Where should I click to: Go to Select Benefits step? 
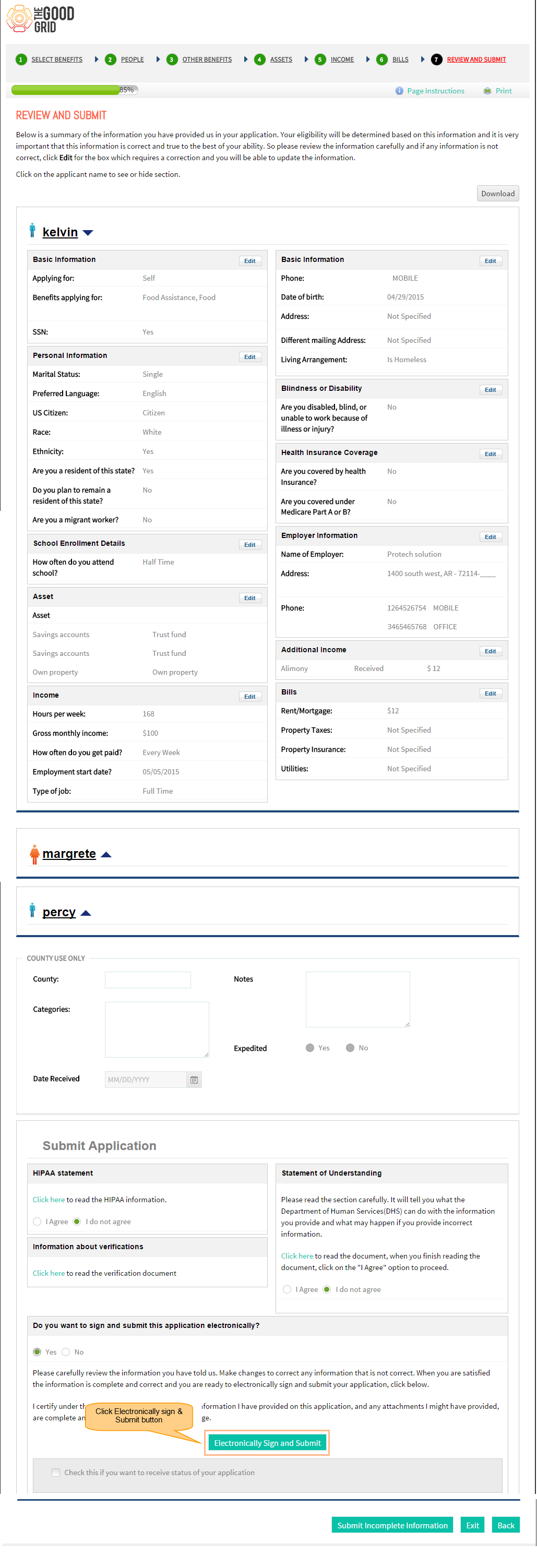click(56, 59)
